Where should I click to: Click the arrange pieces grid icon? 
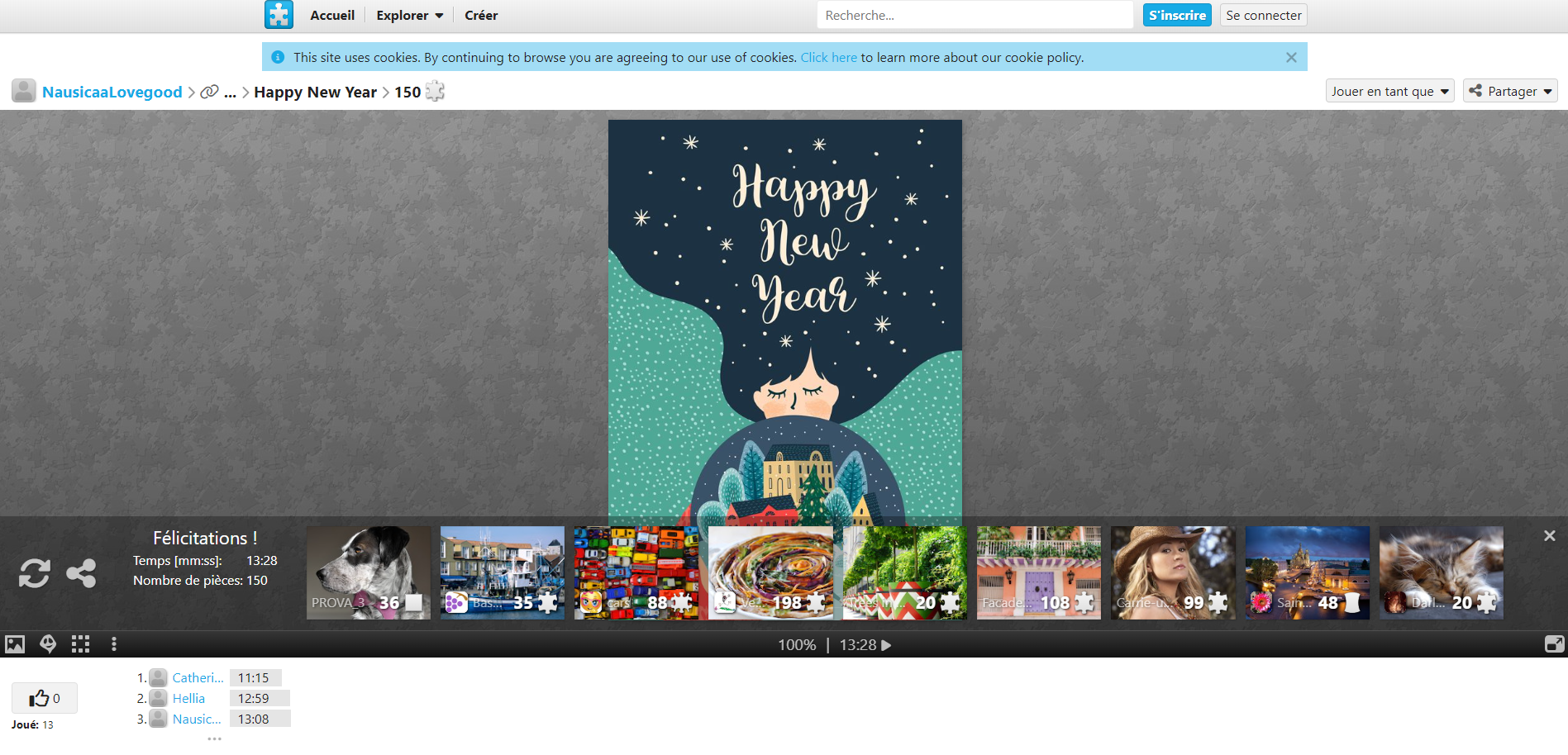coord(80,644)
